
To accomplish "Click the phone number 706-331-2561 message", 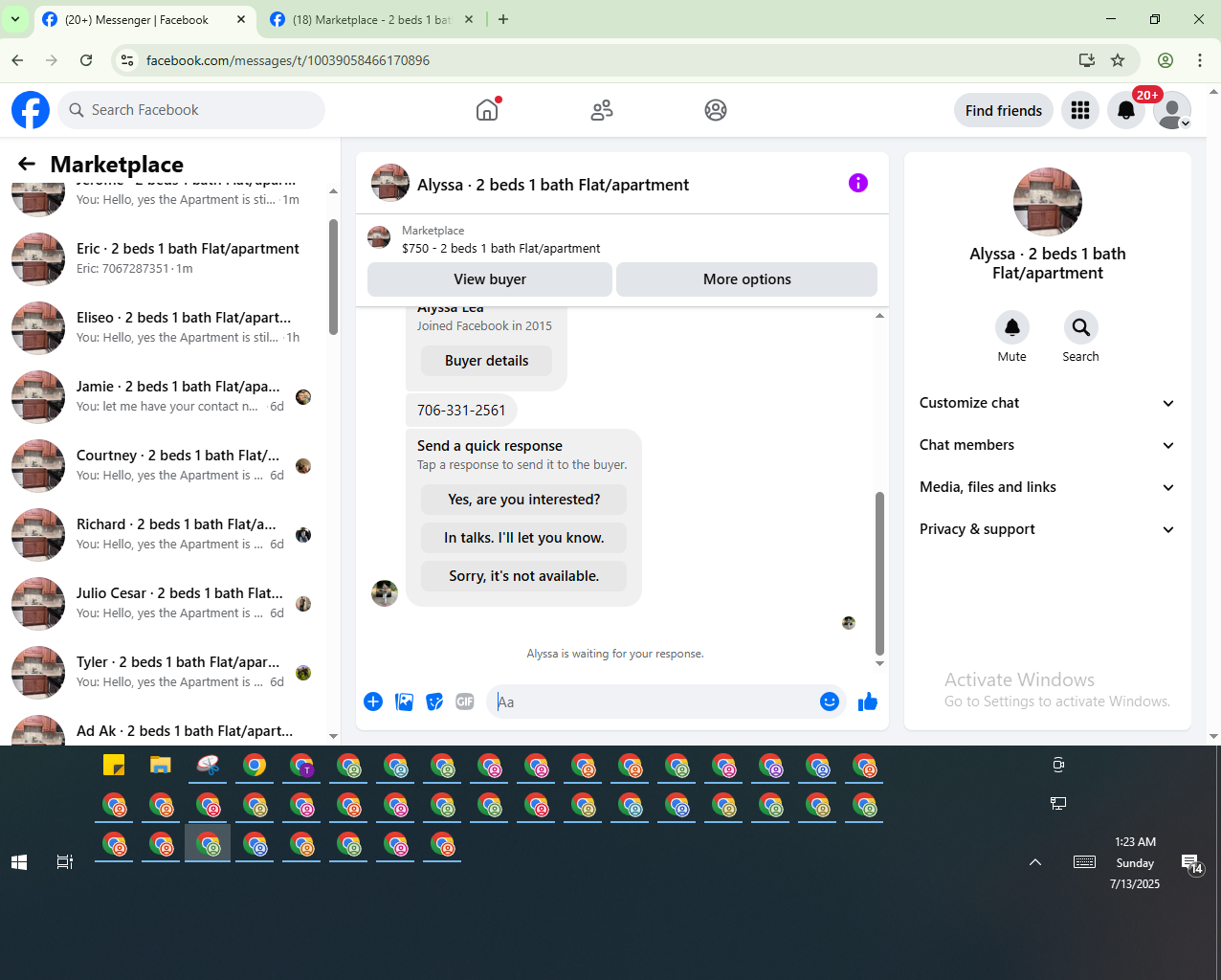I will pyautogui.click(x=461, y=410).
